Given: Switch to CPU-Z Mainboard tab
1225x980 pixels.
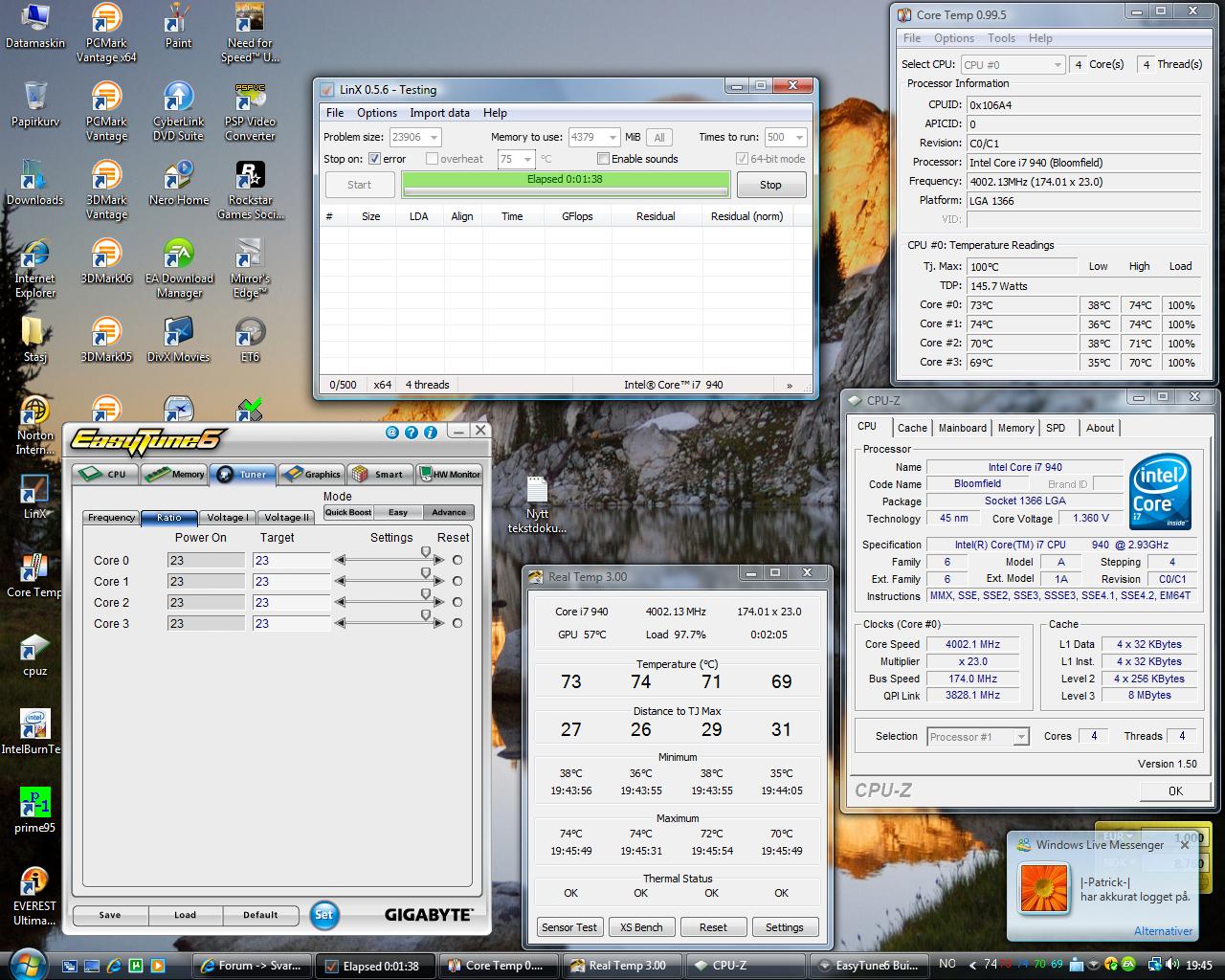Looking at the screenshot, I should tap(962, 428).
